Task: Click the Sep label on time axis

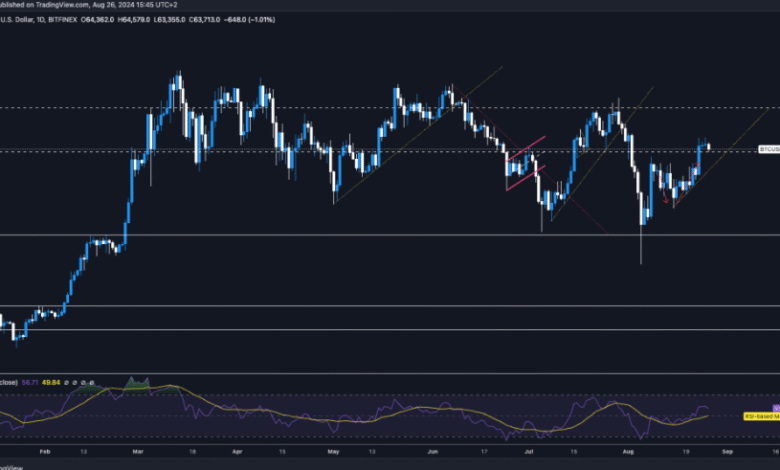Action: click(727, 452)
